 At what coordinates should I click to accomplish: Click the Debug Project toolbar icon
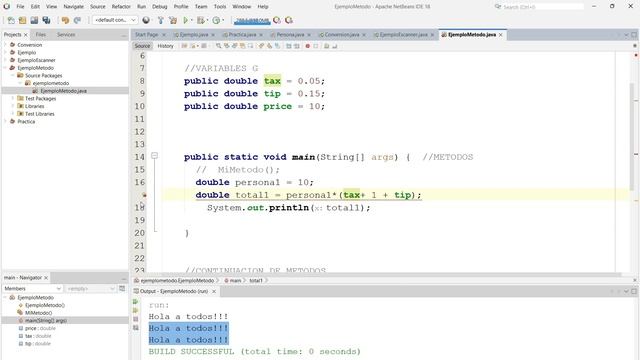(200, 20)
